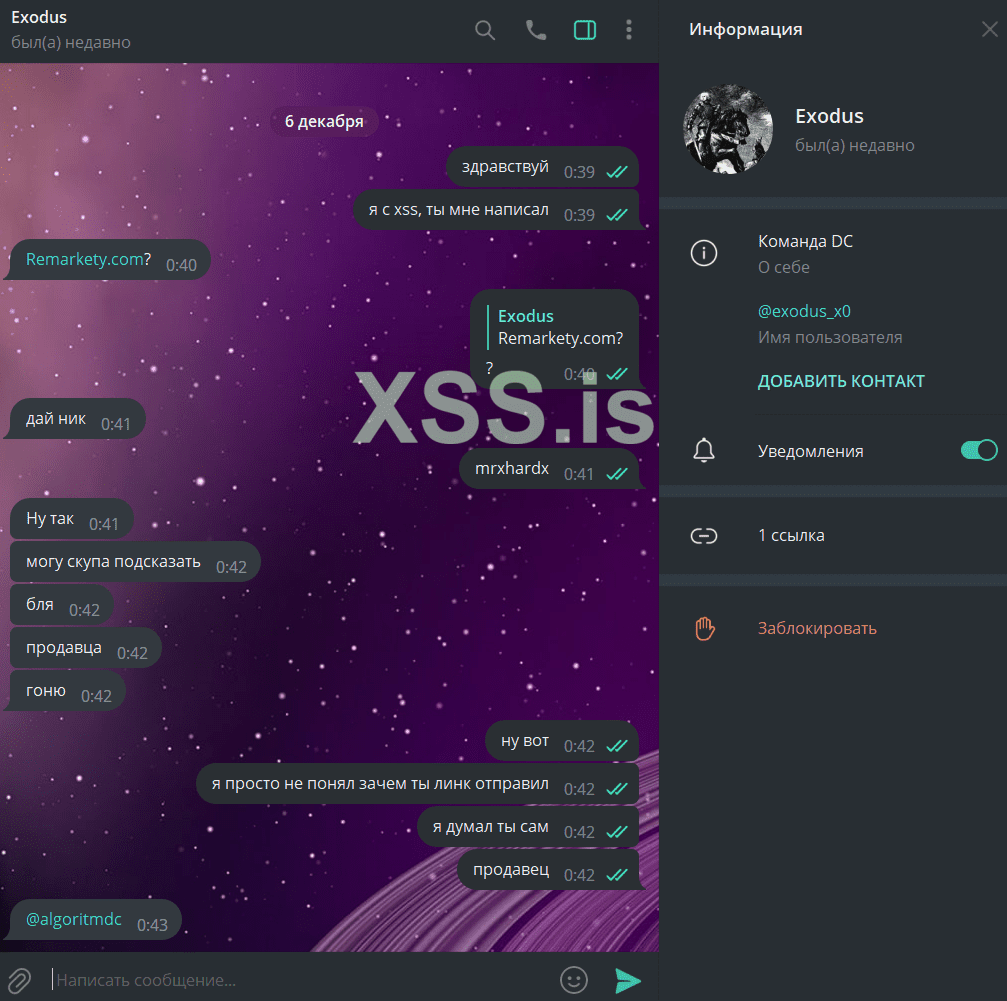This screenshot has width=1007, height=1001.
Task: Click the bell notifications icon
Action: click(704, 451)
